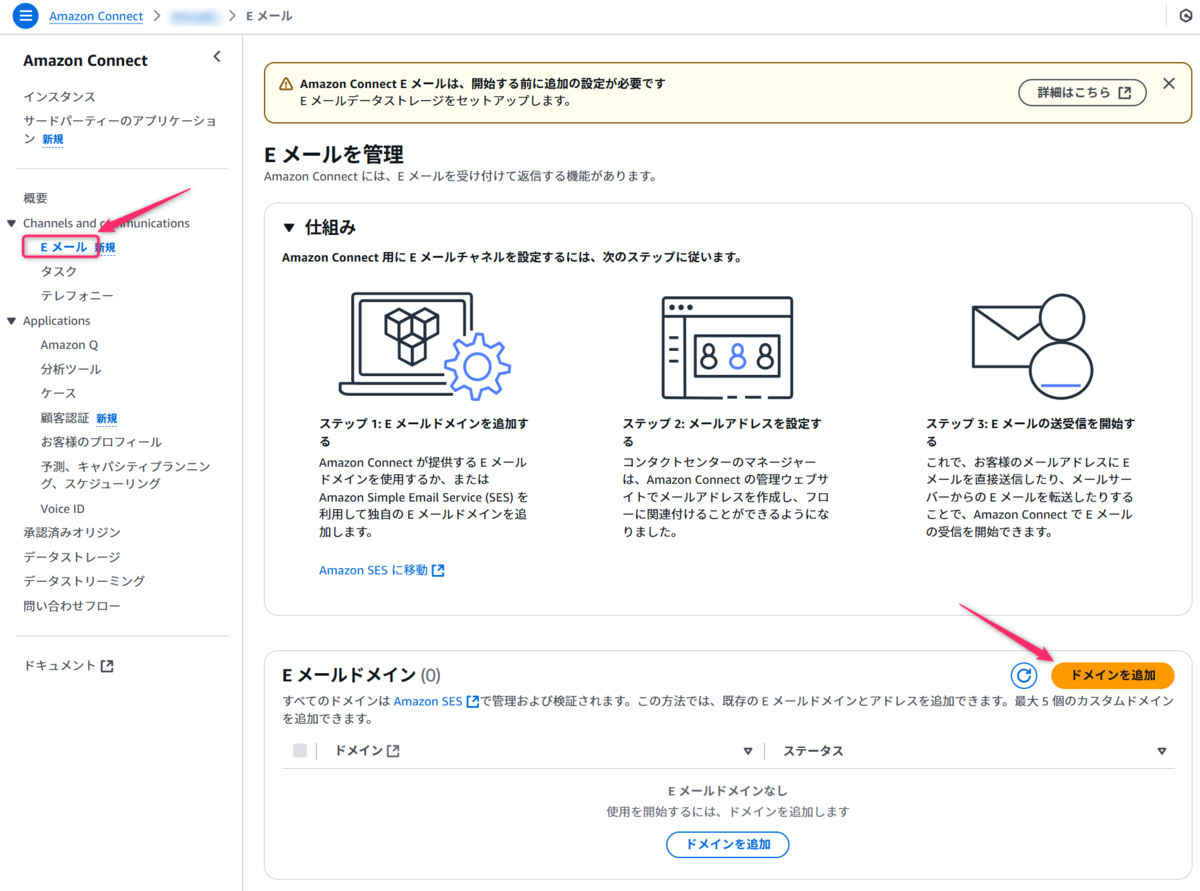This screenshot has width=1200, height=891.
Task: Click the ステータス column header text
Action: [x=813, y=751]
